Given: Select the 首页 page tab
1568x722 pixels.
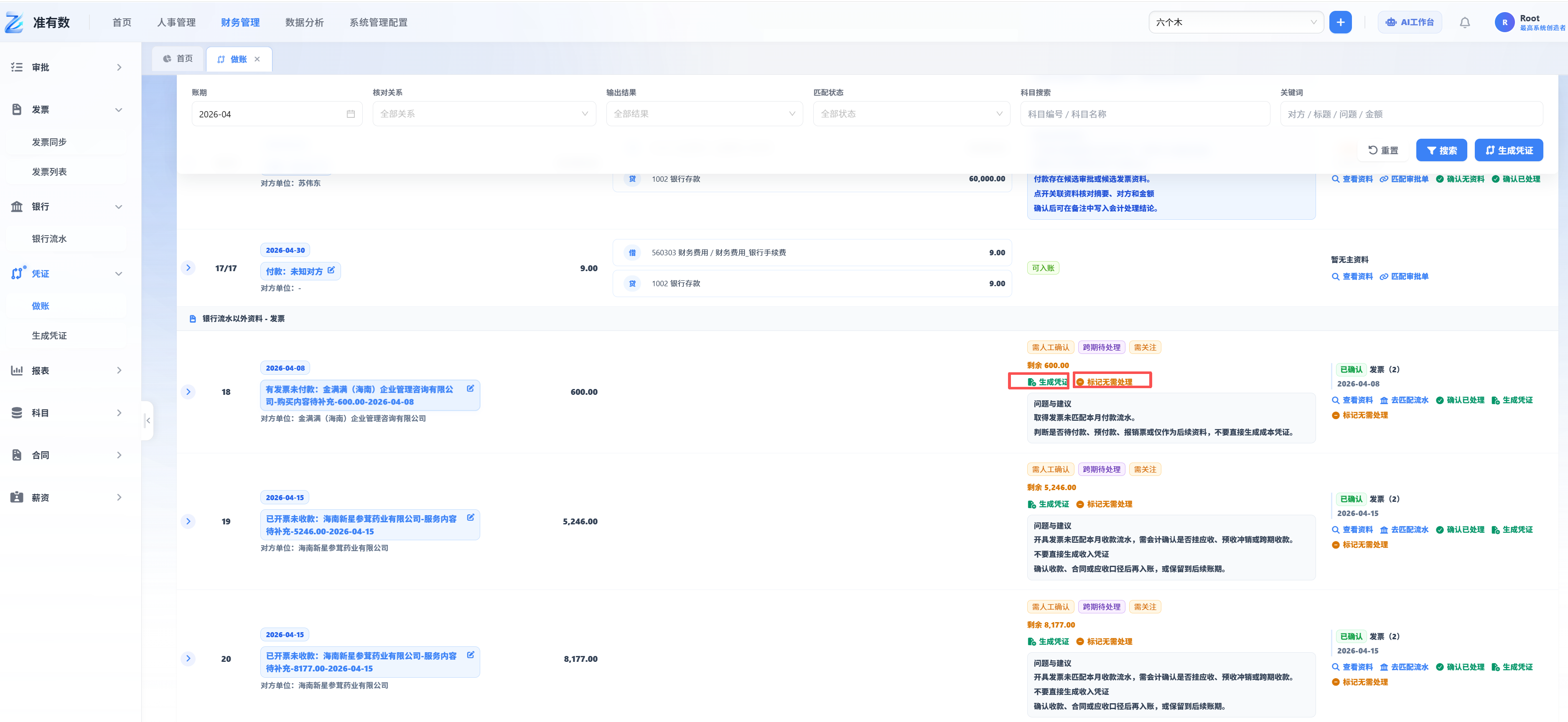Looking at the screenshot, I should click(178, 58).
